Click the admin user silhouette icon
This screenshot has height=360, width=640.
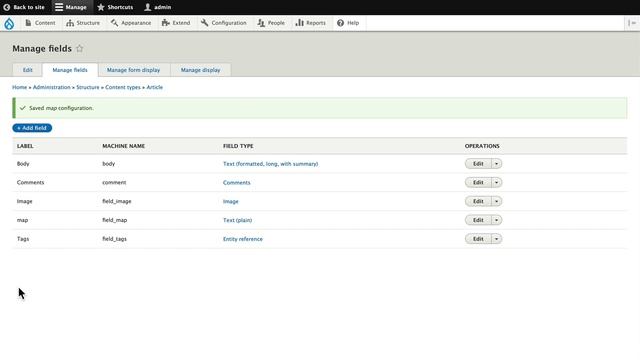(148, 7)
